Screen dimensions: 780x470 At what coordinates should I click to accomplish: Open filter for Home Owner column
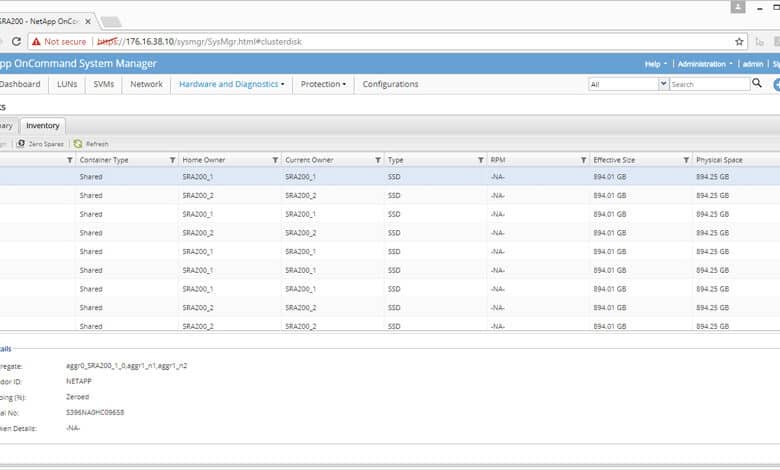point(275,160)
